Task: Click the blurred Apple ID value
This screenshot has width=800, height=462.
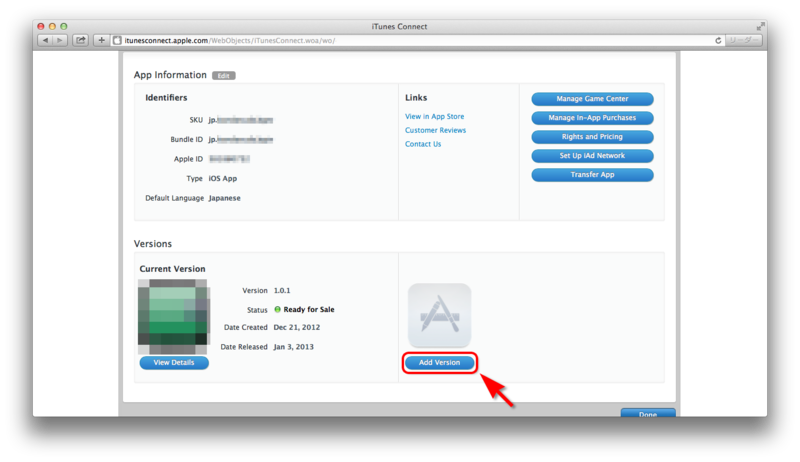Action: point(229,159)
